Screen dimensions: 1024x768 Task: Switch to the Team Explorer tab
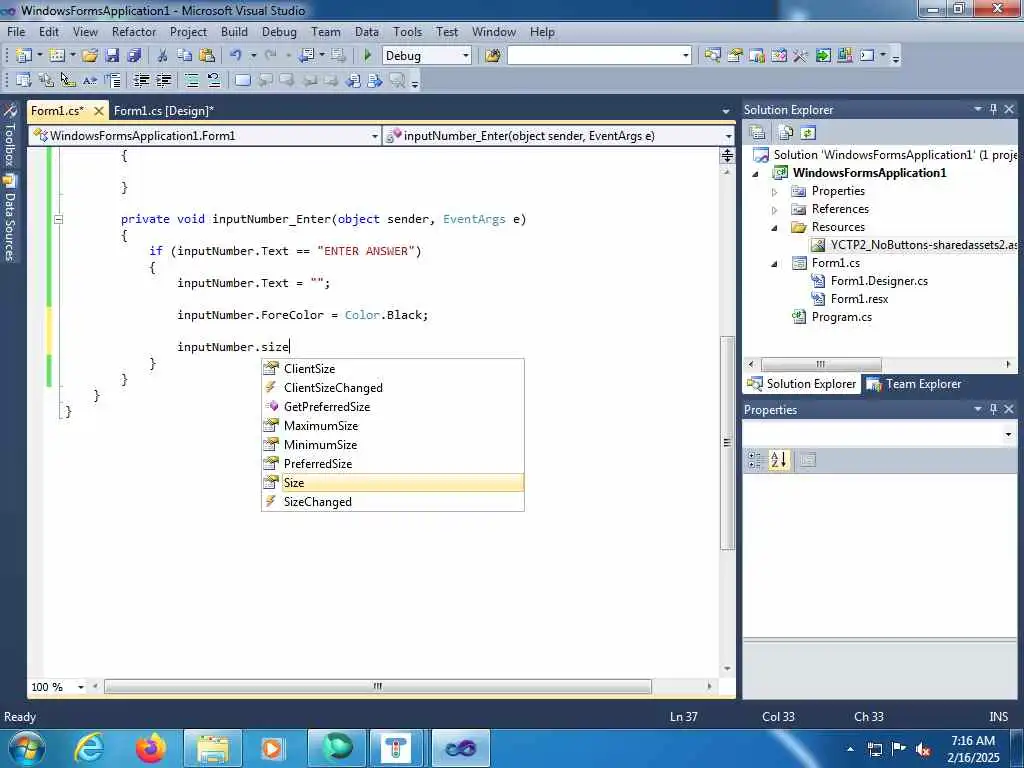point(914,384)
